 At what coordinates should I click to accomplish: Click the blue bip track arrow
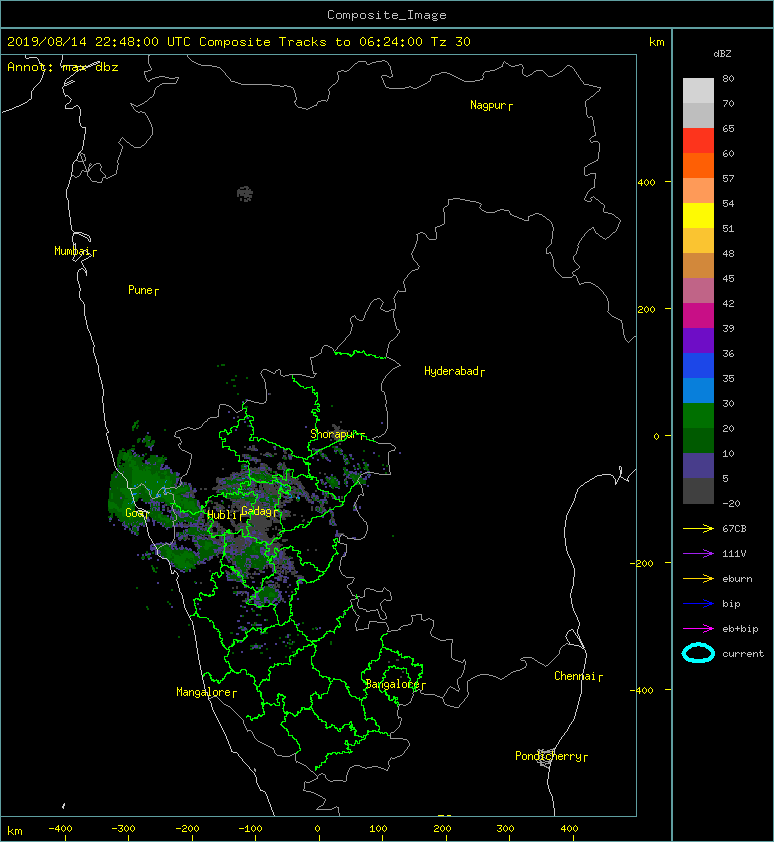pos(698,604)
